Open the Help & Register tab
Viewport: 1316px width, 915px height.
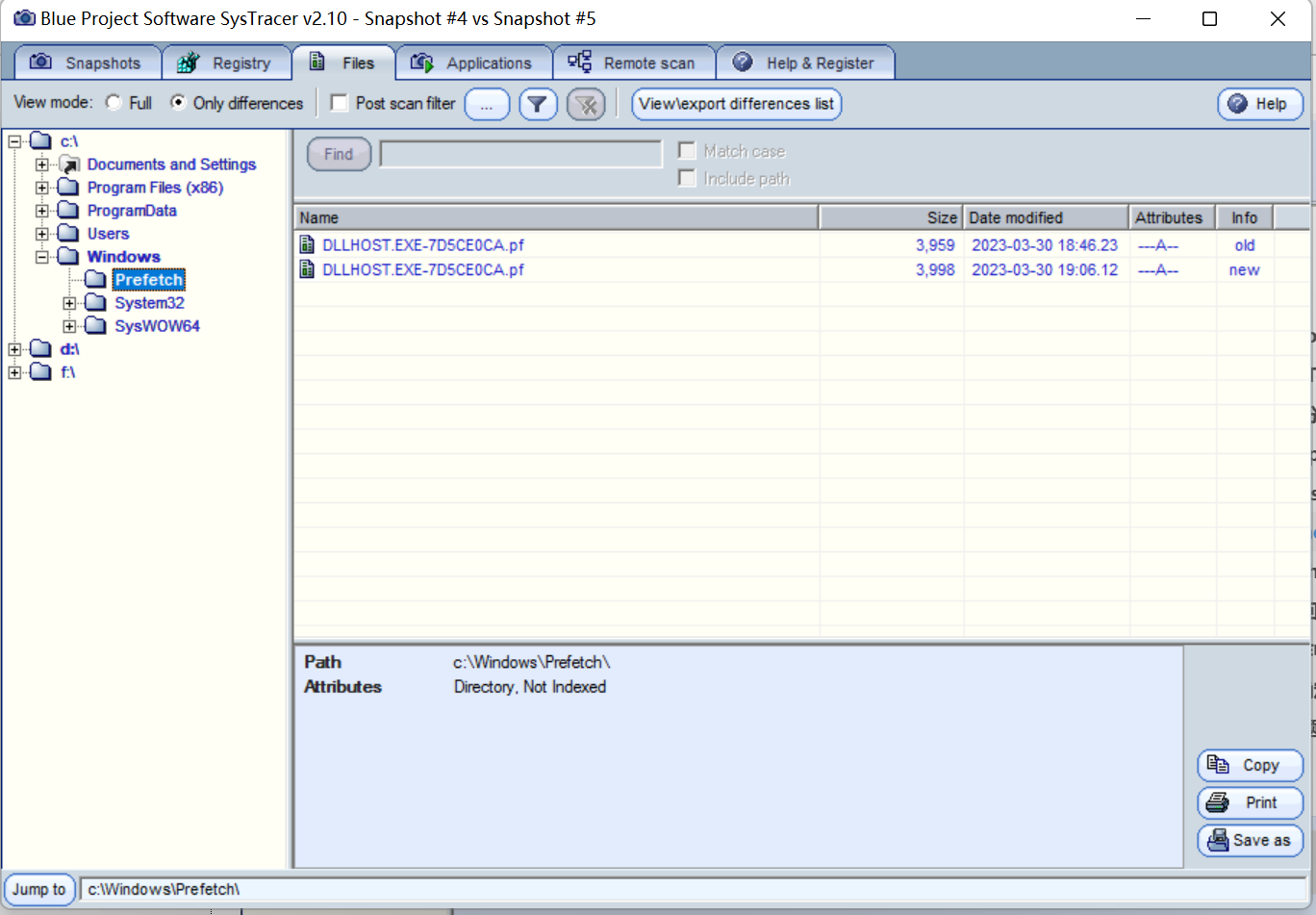coord(806,63)
